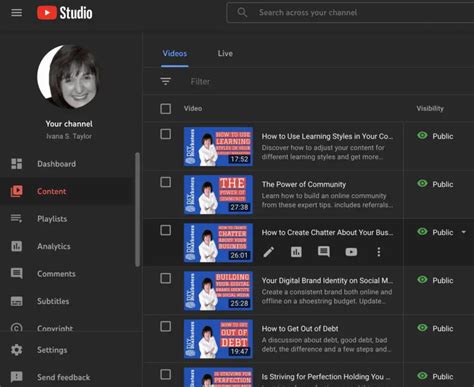Click the search magnifier icon

coord(242,13)
